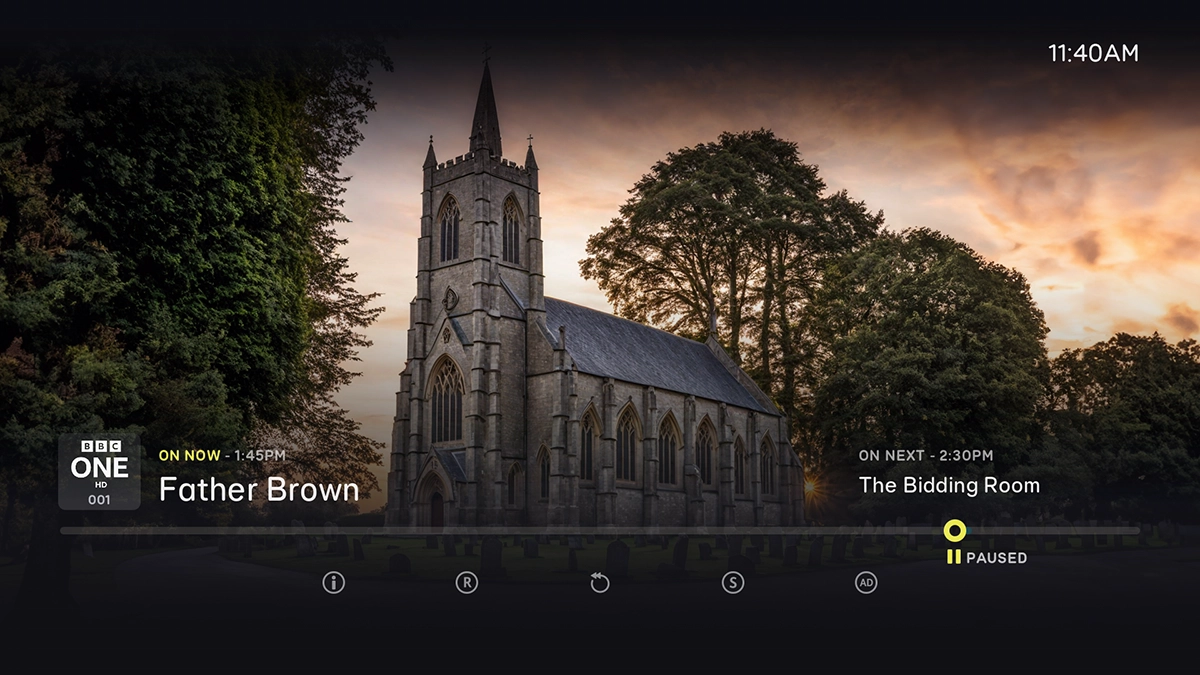Click the 1:45PM start time
Viewport: 1200px width, 675px height.
click(x=261, y=455)
